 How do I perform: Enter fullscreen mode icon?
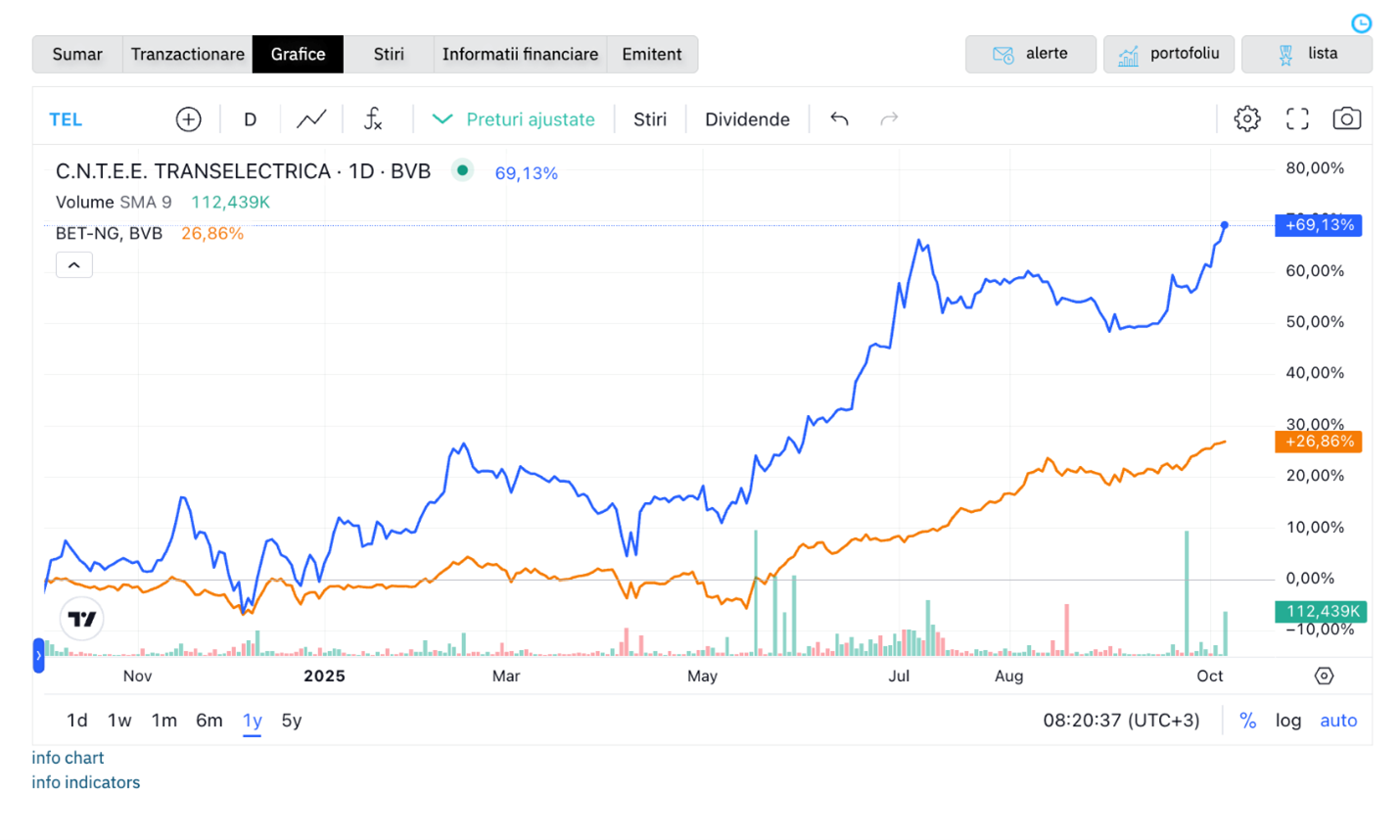tap(1297, 119)
